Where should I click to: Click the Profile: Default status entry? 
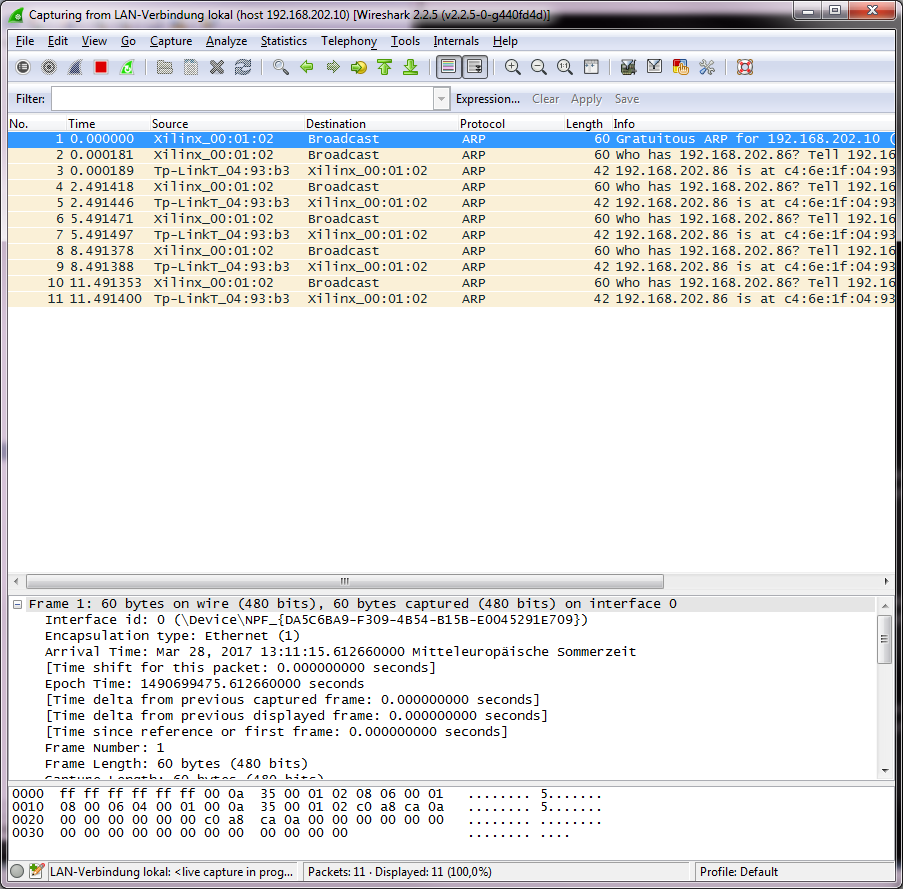tap(738, 872)
